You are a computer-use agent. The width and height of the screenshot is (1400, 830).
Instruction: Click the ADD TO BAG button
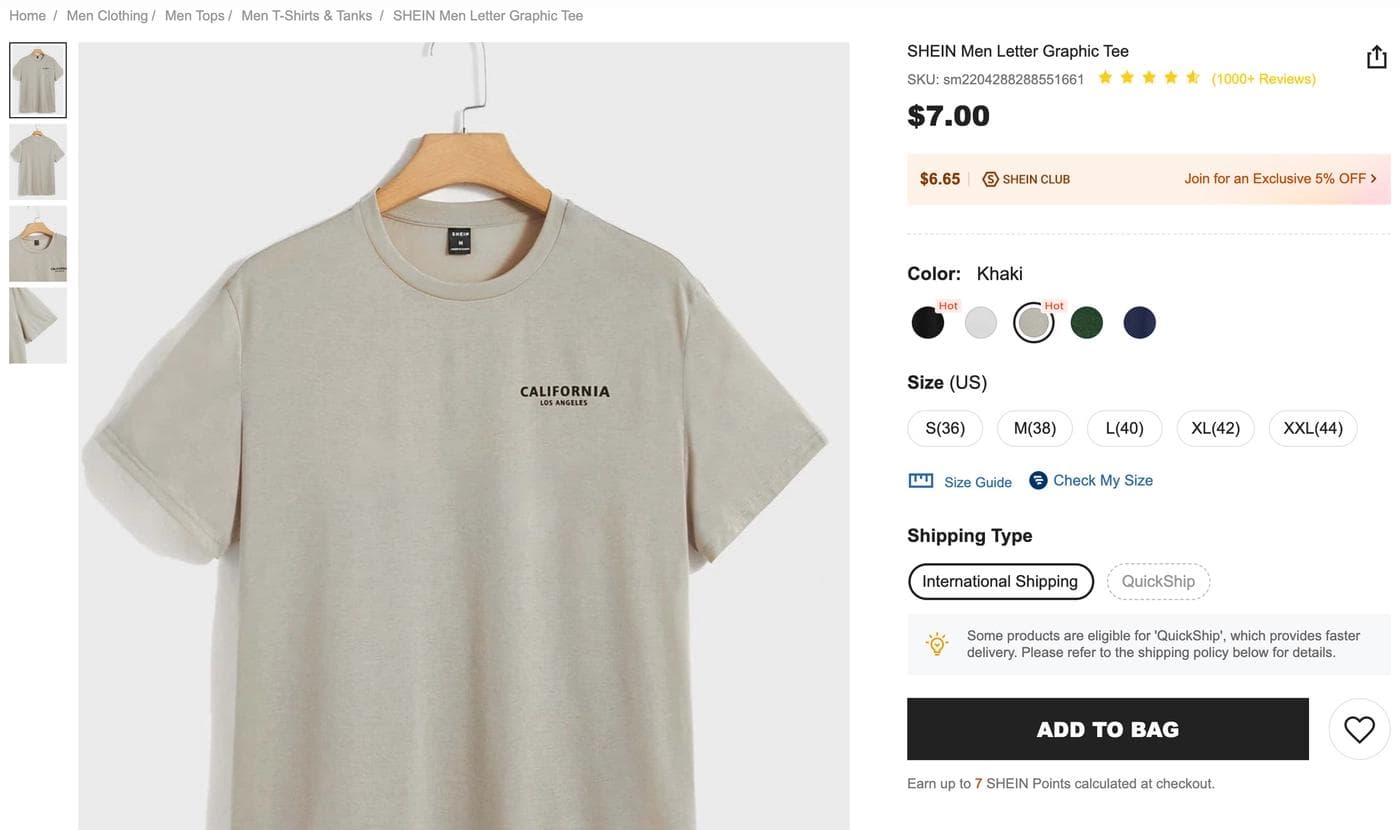pos(1107,729)
